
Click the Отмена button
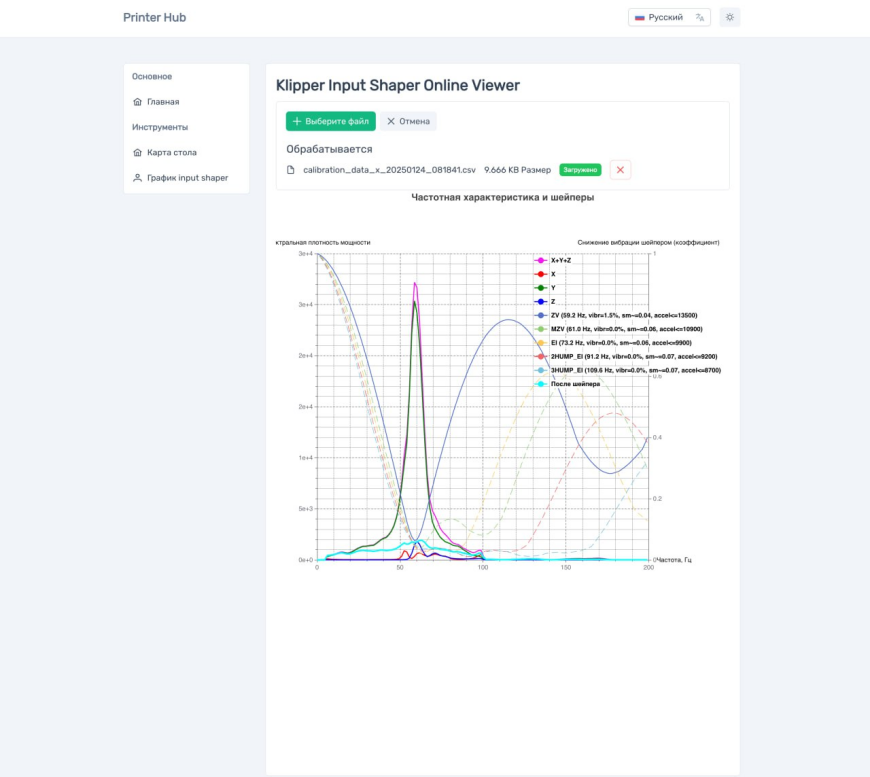pyautogui.click(x=408, y=121)
